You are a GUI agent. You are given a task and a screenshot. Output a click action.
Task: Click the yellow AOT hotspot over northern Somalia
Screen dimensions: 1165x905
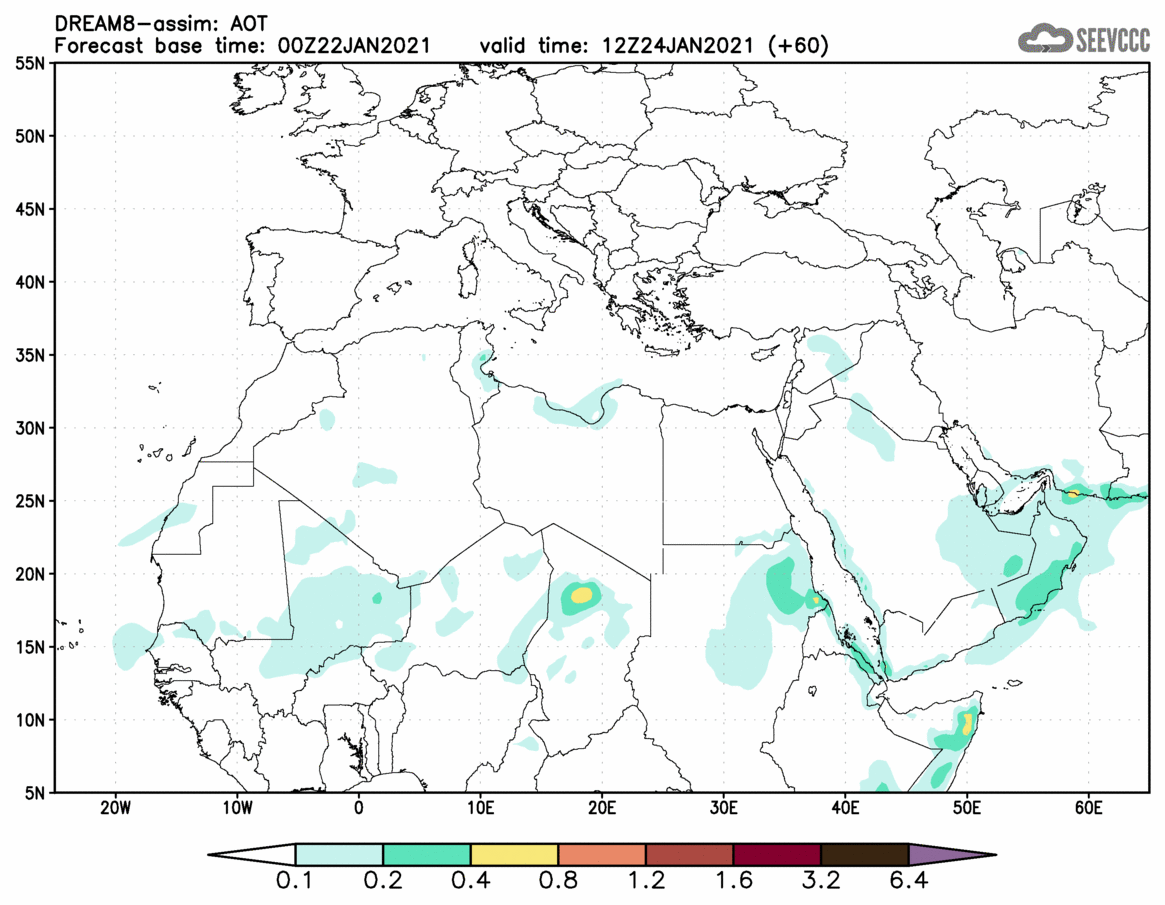(967, 723)
